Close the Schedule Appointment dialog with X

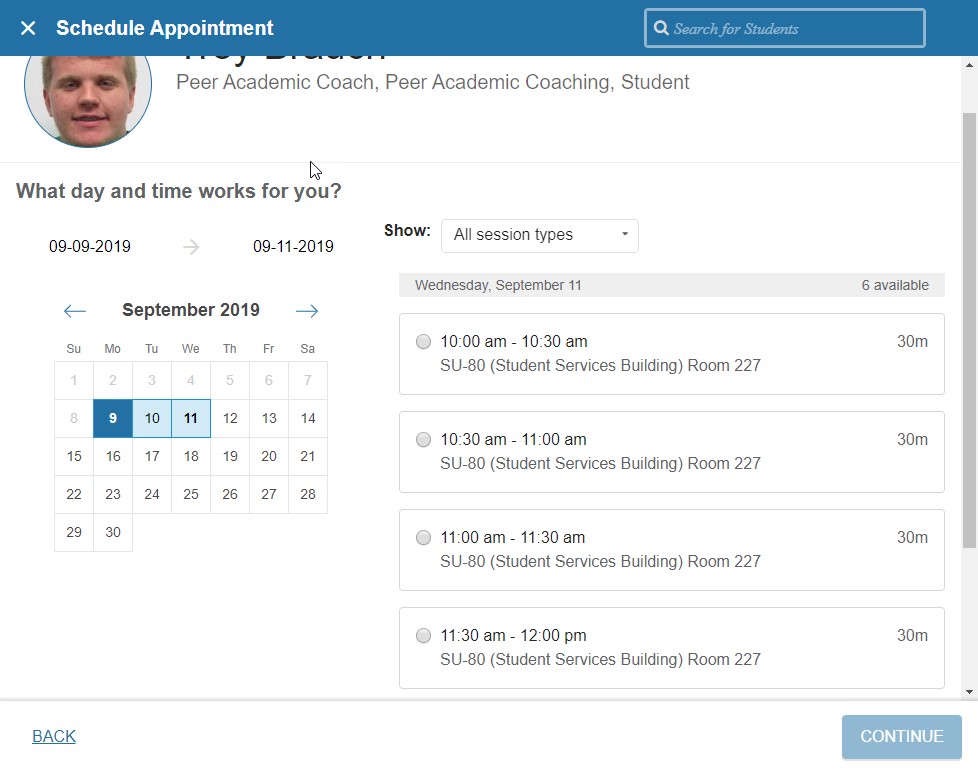[x=28, y=28]
